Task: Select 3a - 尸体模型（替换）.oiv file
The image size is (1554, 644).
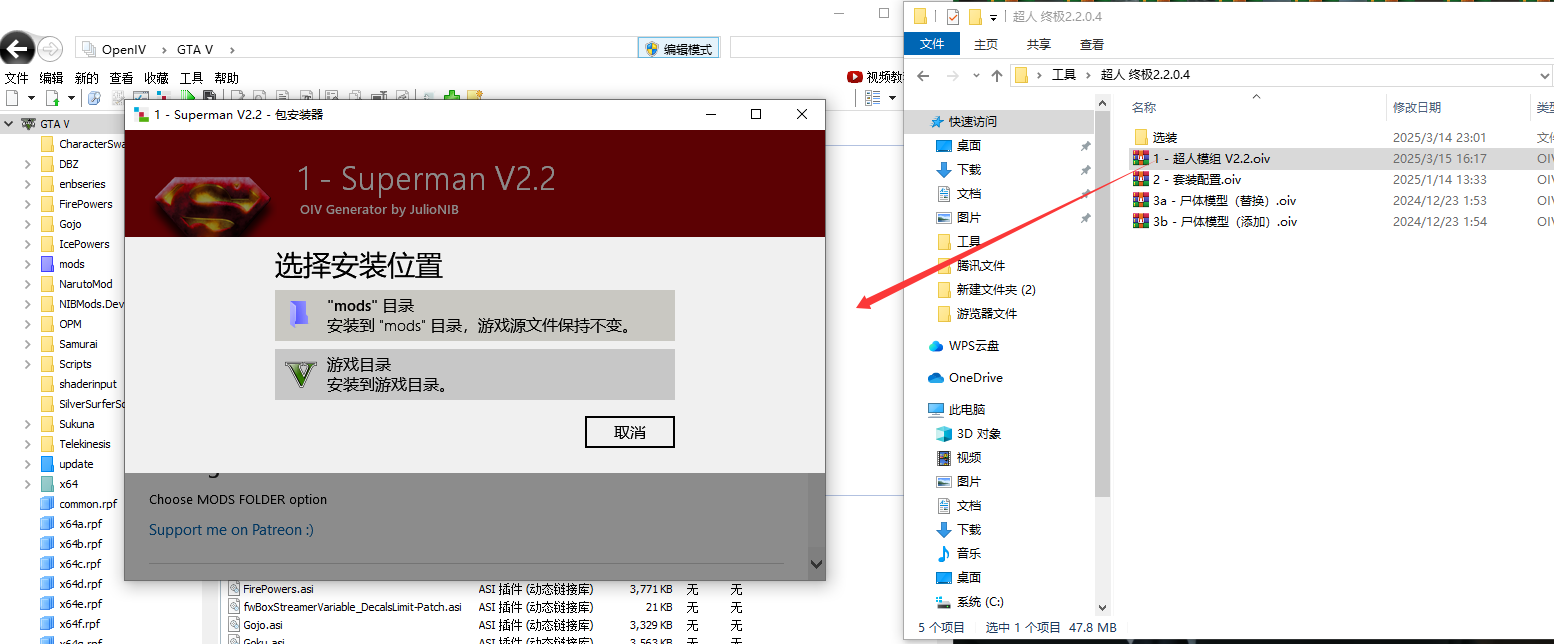Action: pyautogui.click(x=1214, y=201)
